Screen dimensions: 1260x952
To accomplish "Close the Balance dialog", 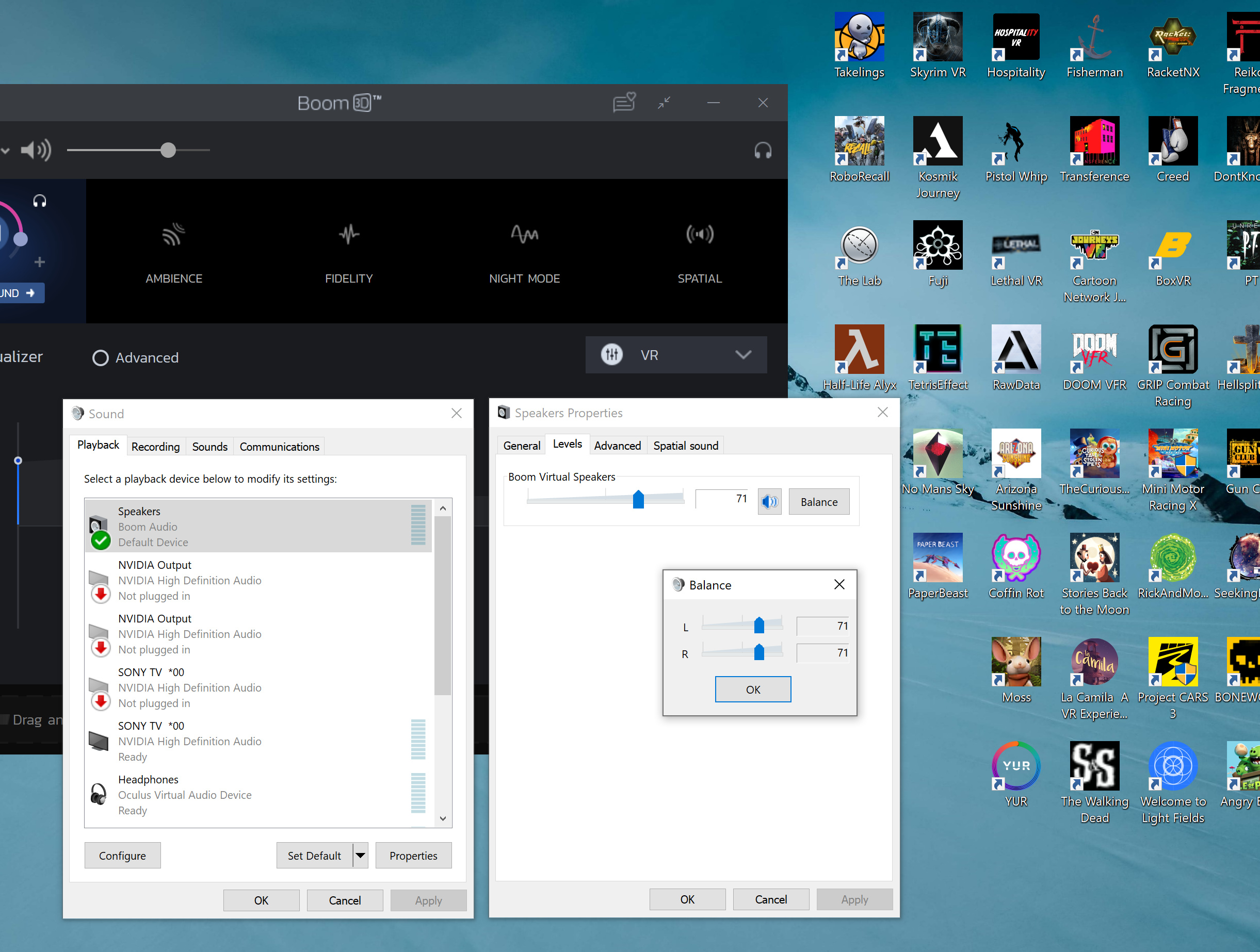I will pyautogui.click(x=839, y=584).
